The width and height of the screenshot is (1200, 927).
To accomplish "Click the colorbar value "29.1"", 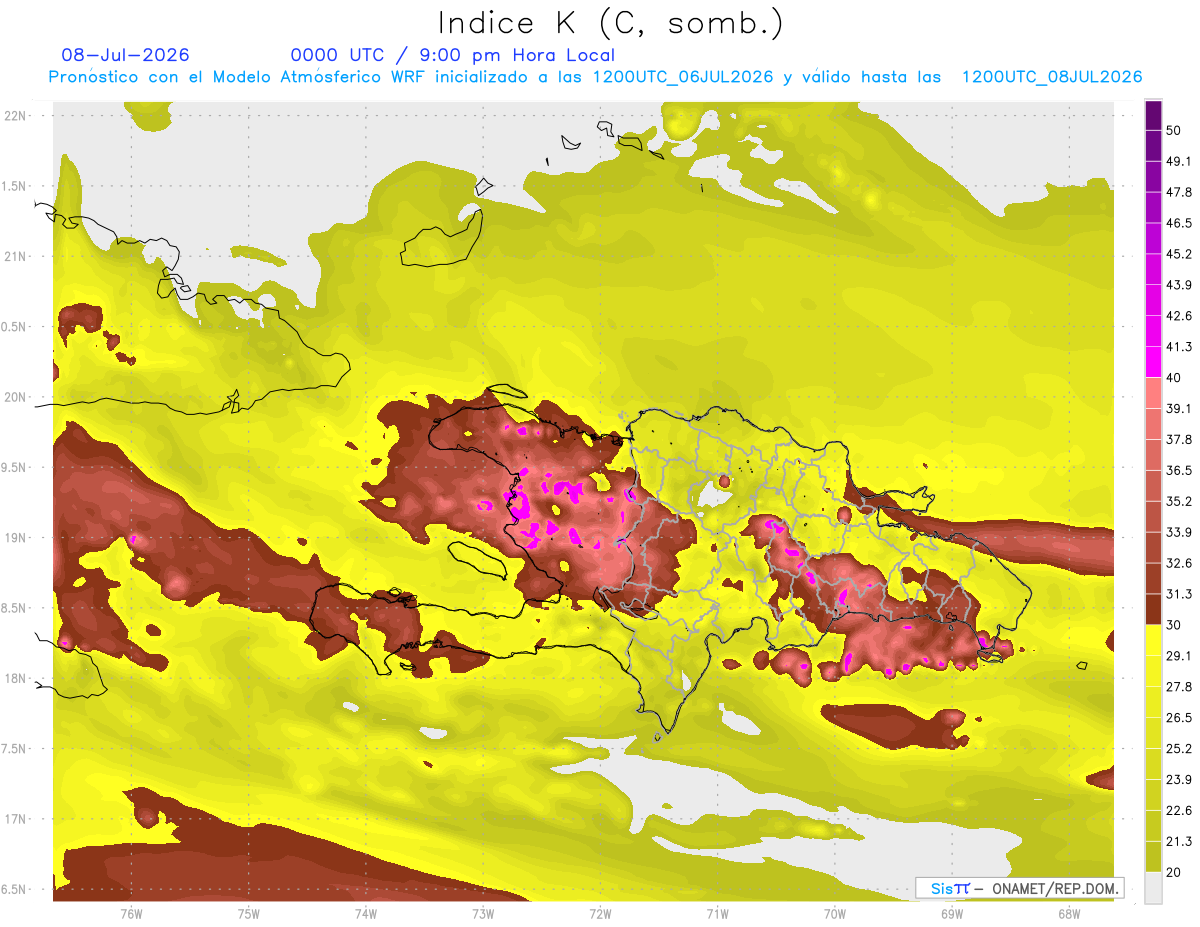I will pos(1179,656).
